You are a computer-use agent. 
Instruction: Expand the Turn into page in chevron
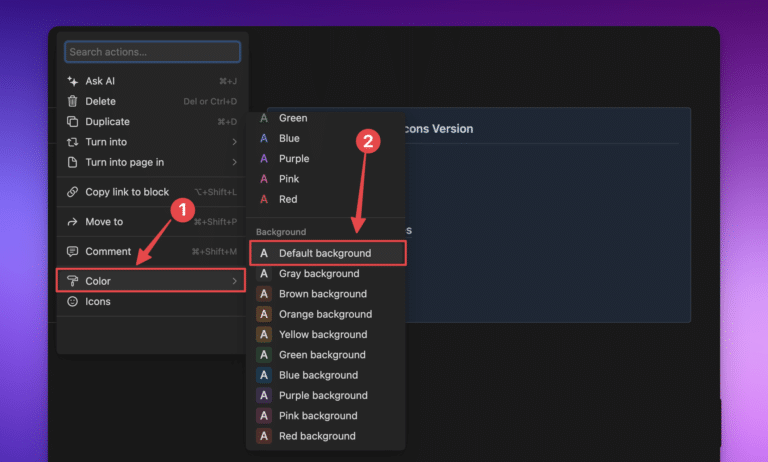pyautogui.click(x=234, y=162)
